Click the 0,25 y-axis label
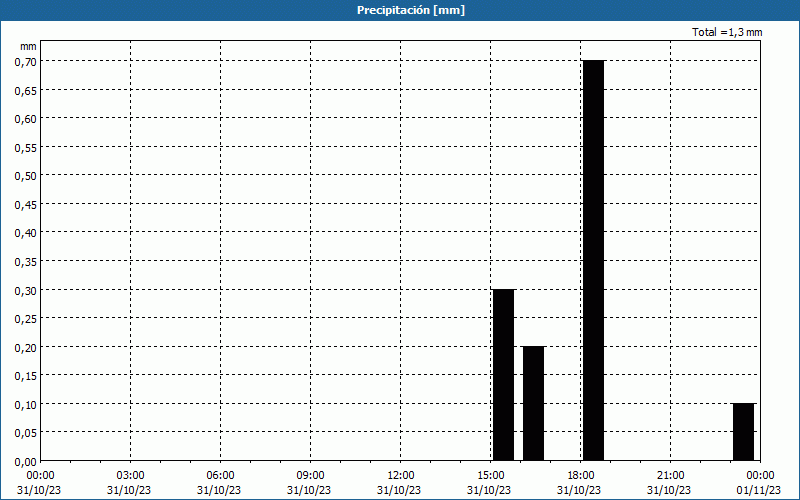The height and width of the screenshot is (500, 800). (x=25, y=319)
